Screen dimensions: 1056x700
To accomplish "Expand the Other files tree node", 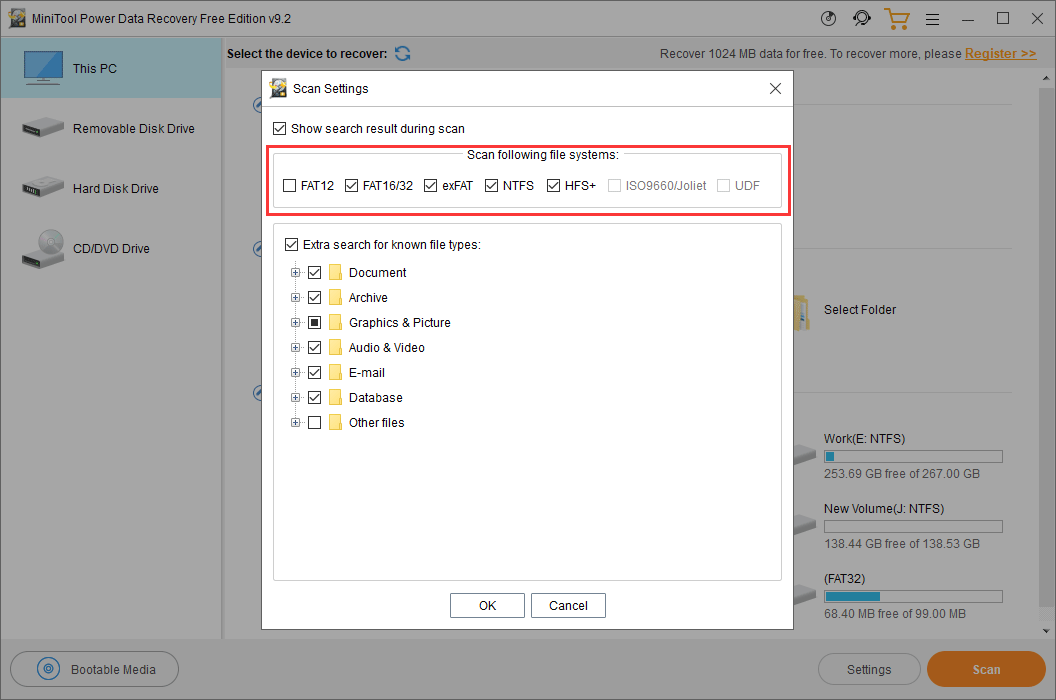I will (295, 423).
